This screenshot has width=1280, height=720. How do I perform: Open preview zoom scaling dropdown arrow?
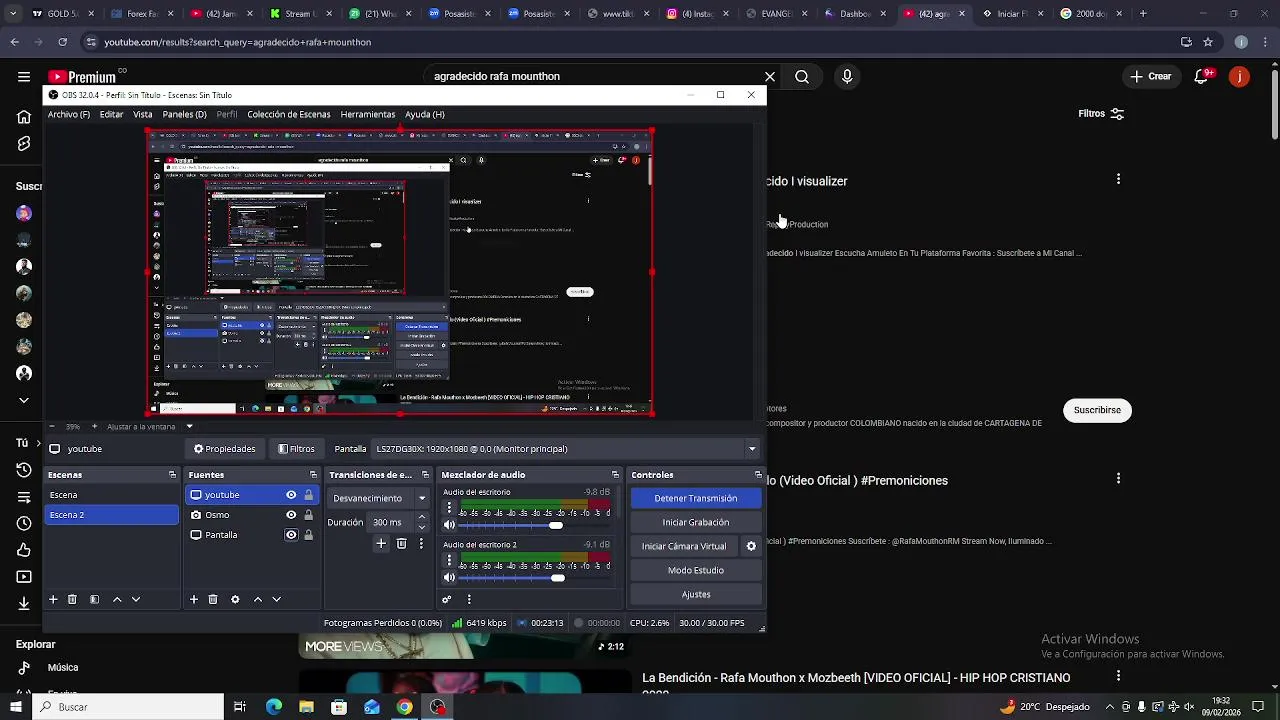coord(189,427)
